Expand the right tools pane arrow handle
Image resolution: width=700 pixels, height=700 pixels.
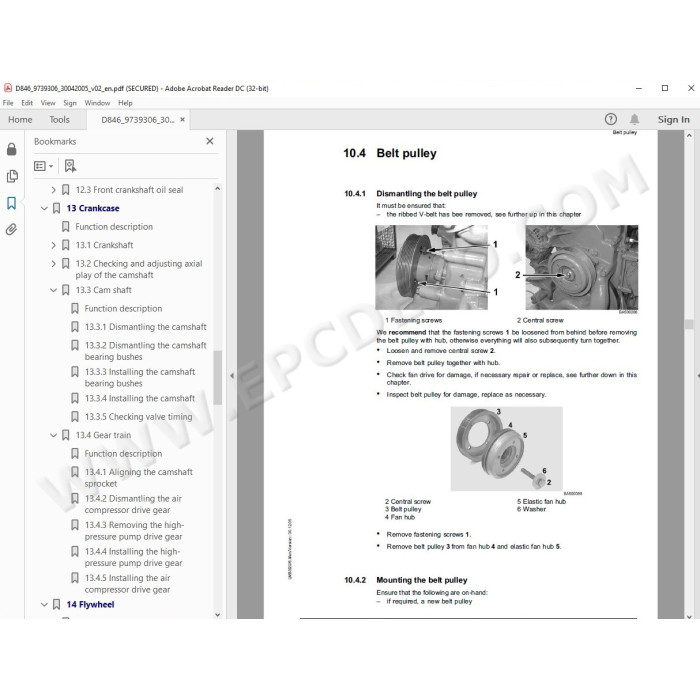coord(698,376)
